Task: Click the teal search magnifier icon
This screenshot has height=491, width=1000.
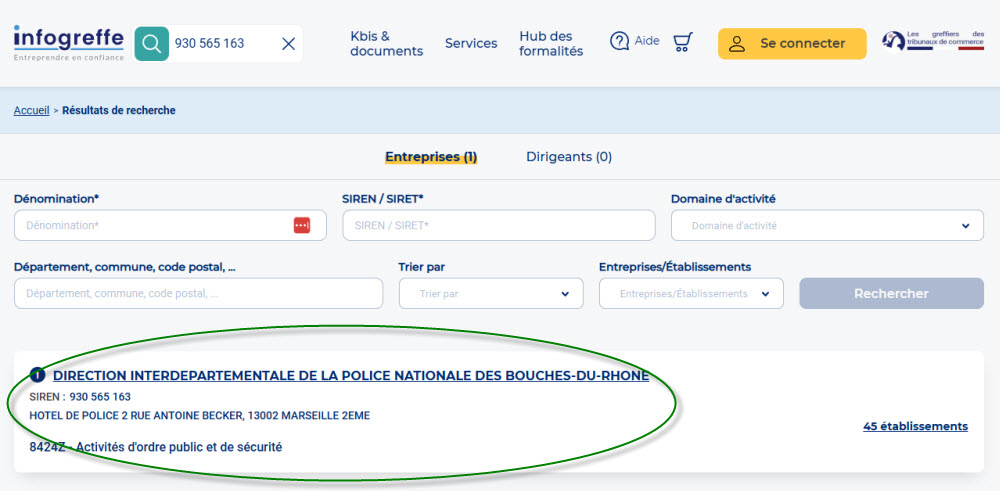Action: [x=151, y=44]
